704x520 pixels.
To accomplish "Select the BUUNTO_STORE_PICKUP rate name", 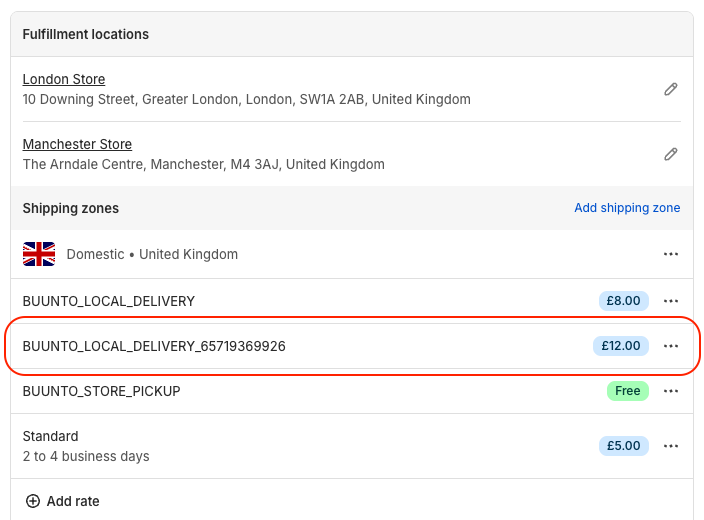I will click(101, 391).
